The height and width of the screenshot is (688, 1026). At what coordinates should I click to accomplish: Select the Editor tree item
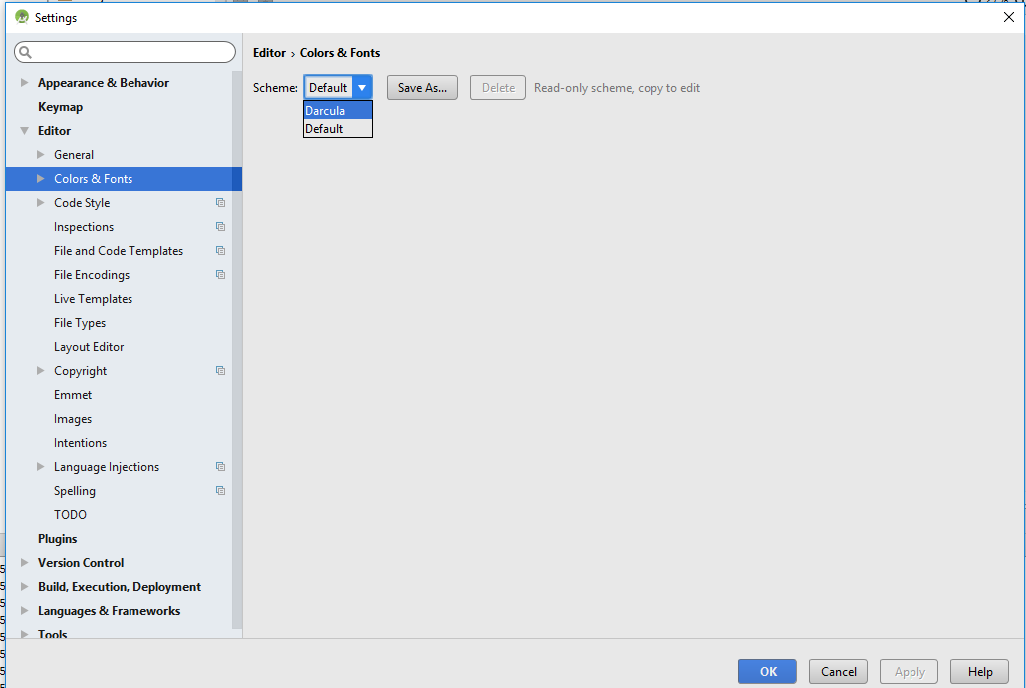point(54,131)
